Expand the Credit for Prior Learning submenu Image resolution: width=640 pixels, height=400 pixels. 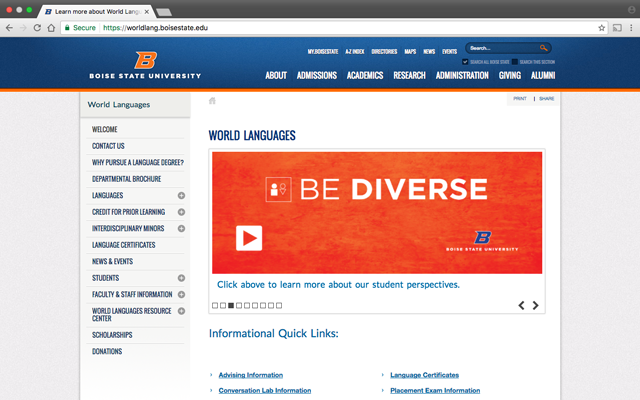181,212
